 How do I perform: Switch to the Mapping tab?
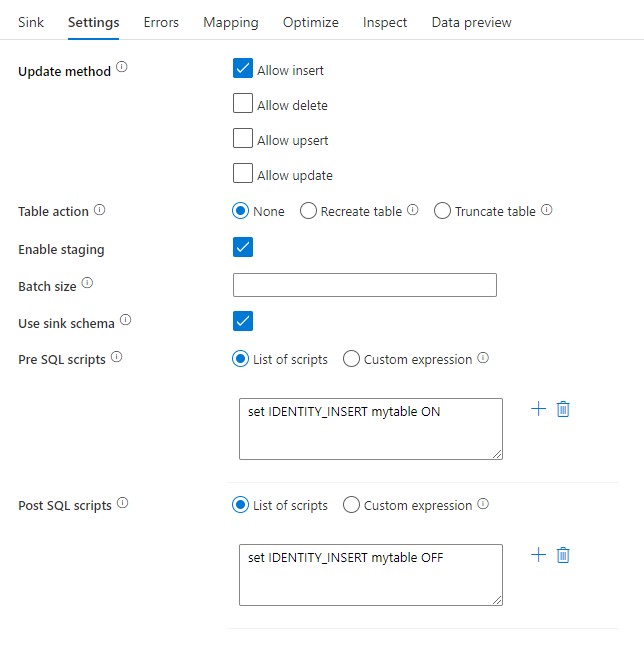click(230, 22)
